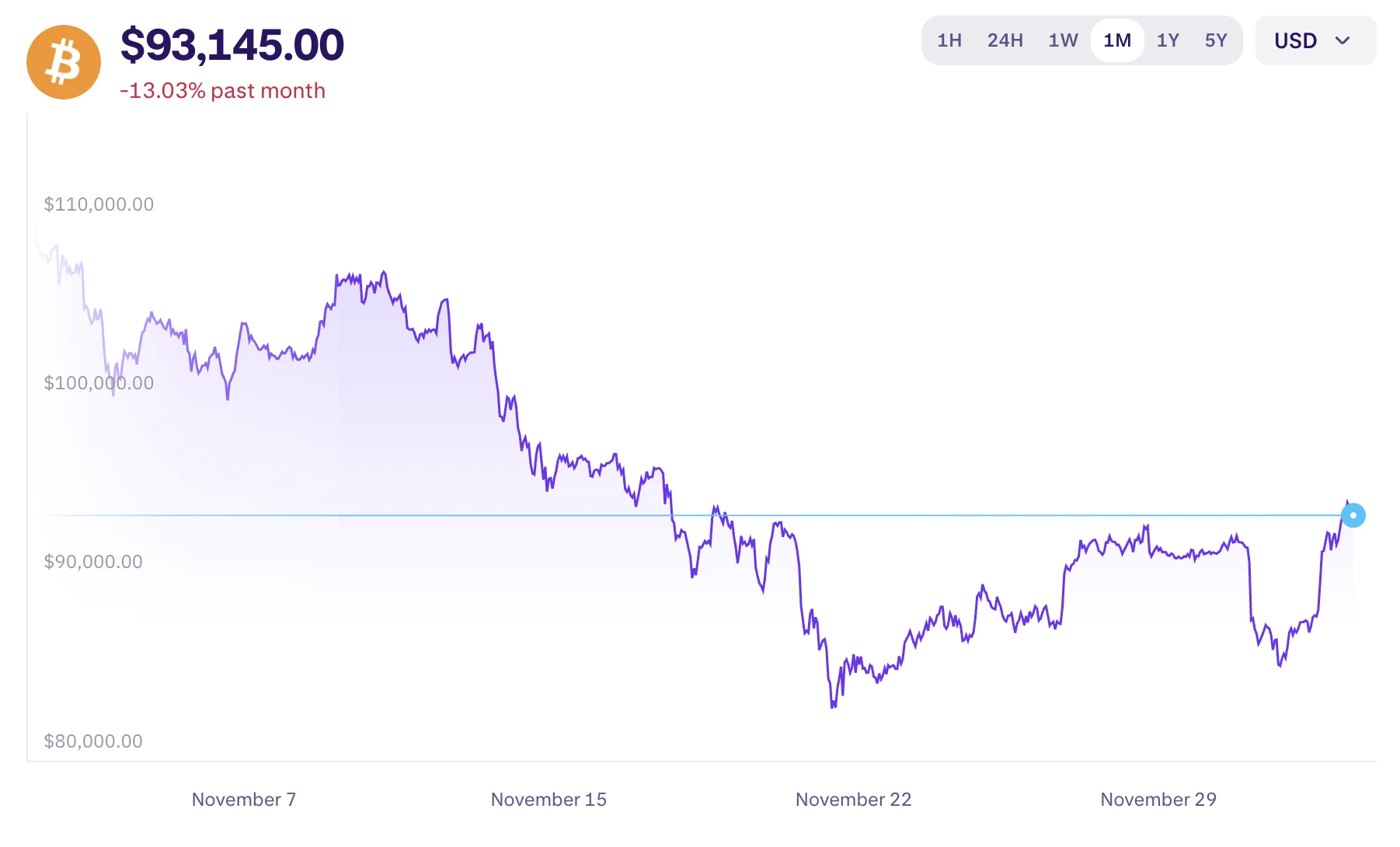Click the November 22 axis label

click(x=853, y=799)
